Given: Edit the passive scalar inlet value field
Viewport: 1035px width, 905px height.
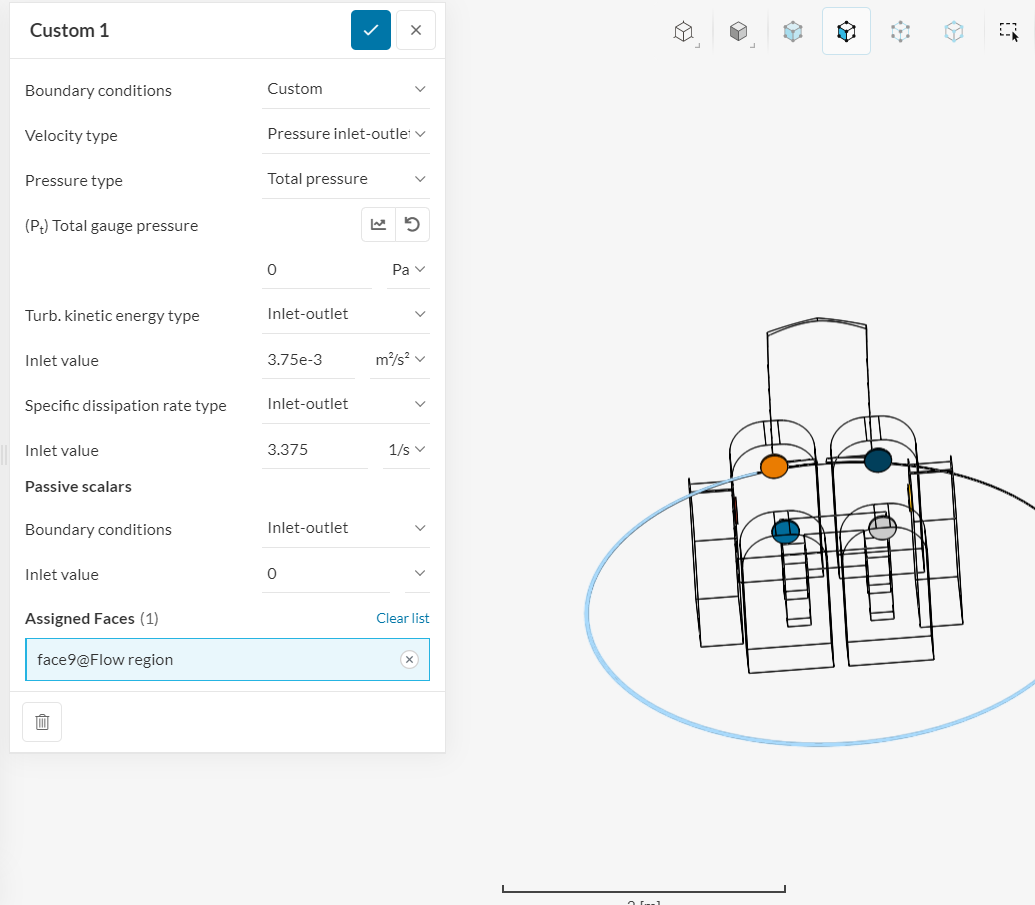Looking at the screenshot, I should 325,574.
